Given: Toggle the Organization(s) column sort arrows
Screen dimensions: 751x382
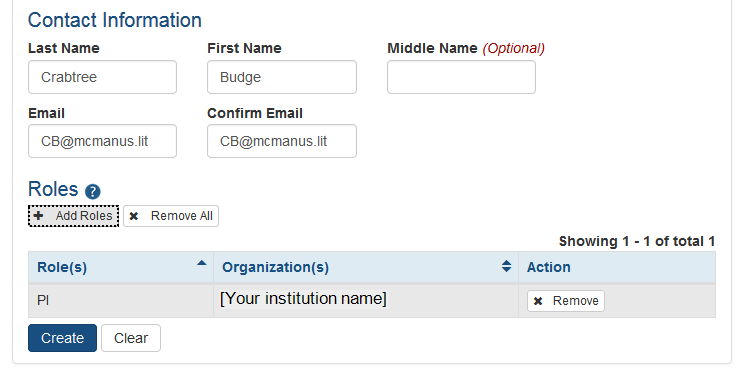Looking at the screenshot, I should 506,266.
